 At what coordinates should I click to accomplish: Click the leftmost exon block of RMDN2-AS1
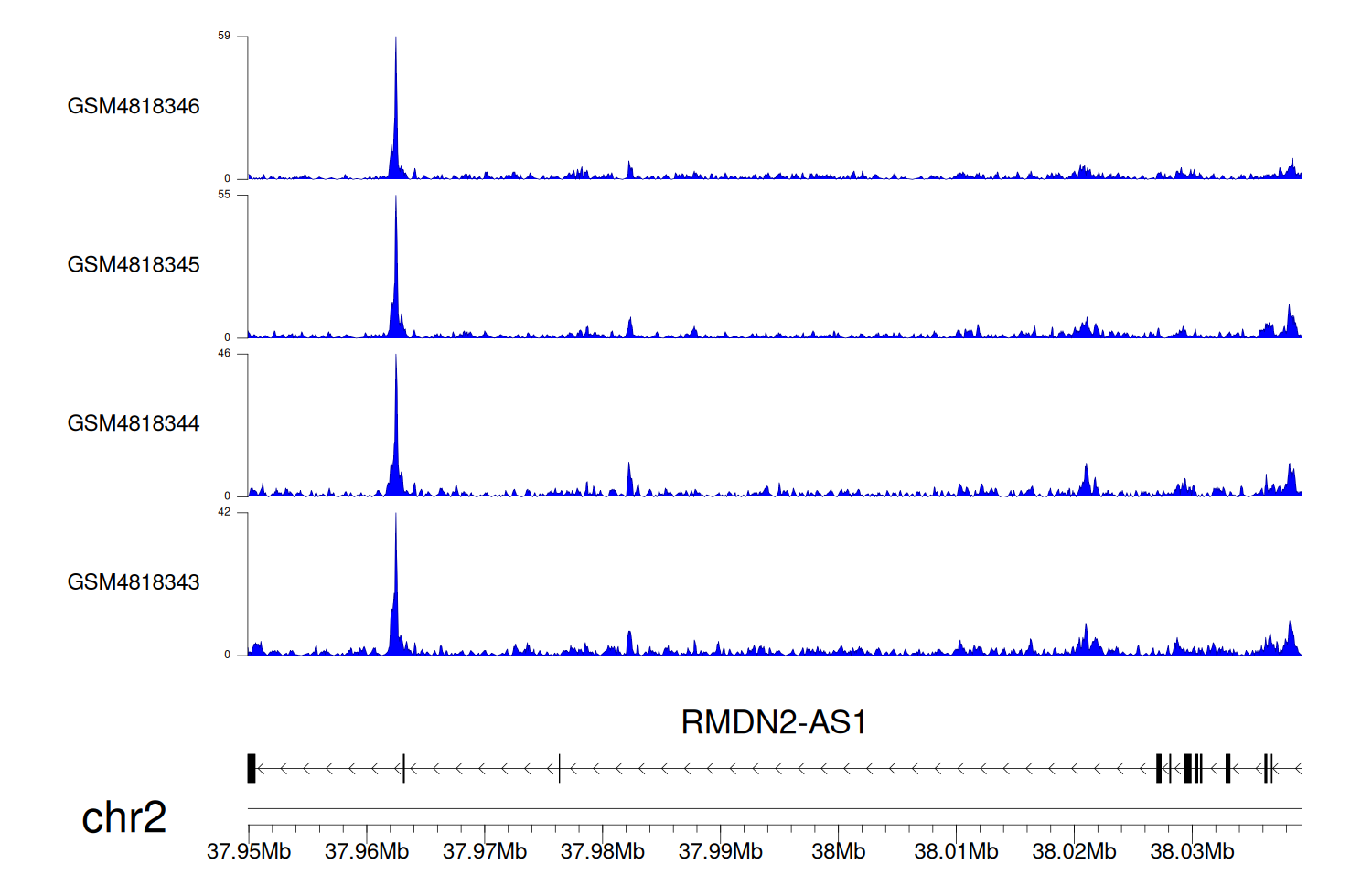point(252,768)
